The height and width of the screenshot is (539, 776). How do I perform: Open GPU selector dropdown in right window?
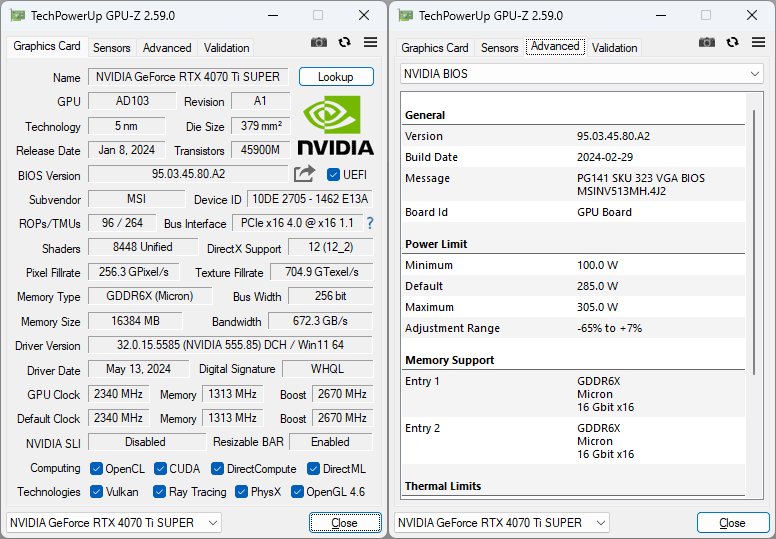pyautogui.click(x=502, y=523)
